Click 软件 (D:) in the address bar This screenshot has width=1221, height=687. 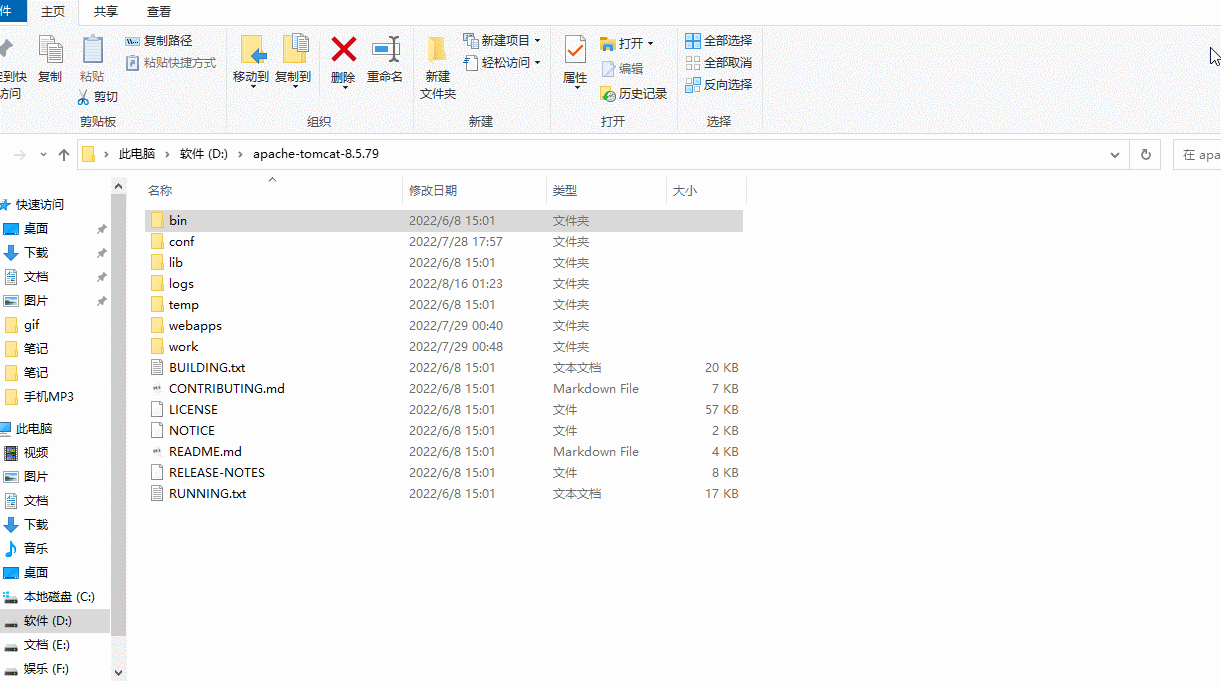pyautogui.click(x=204, y=155)
